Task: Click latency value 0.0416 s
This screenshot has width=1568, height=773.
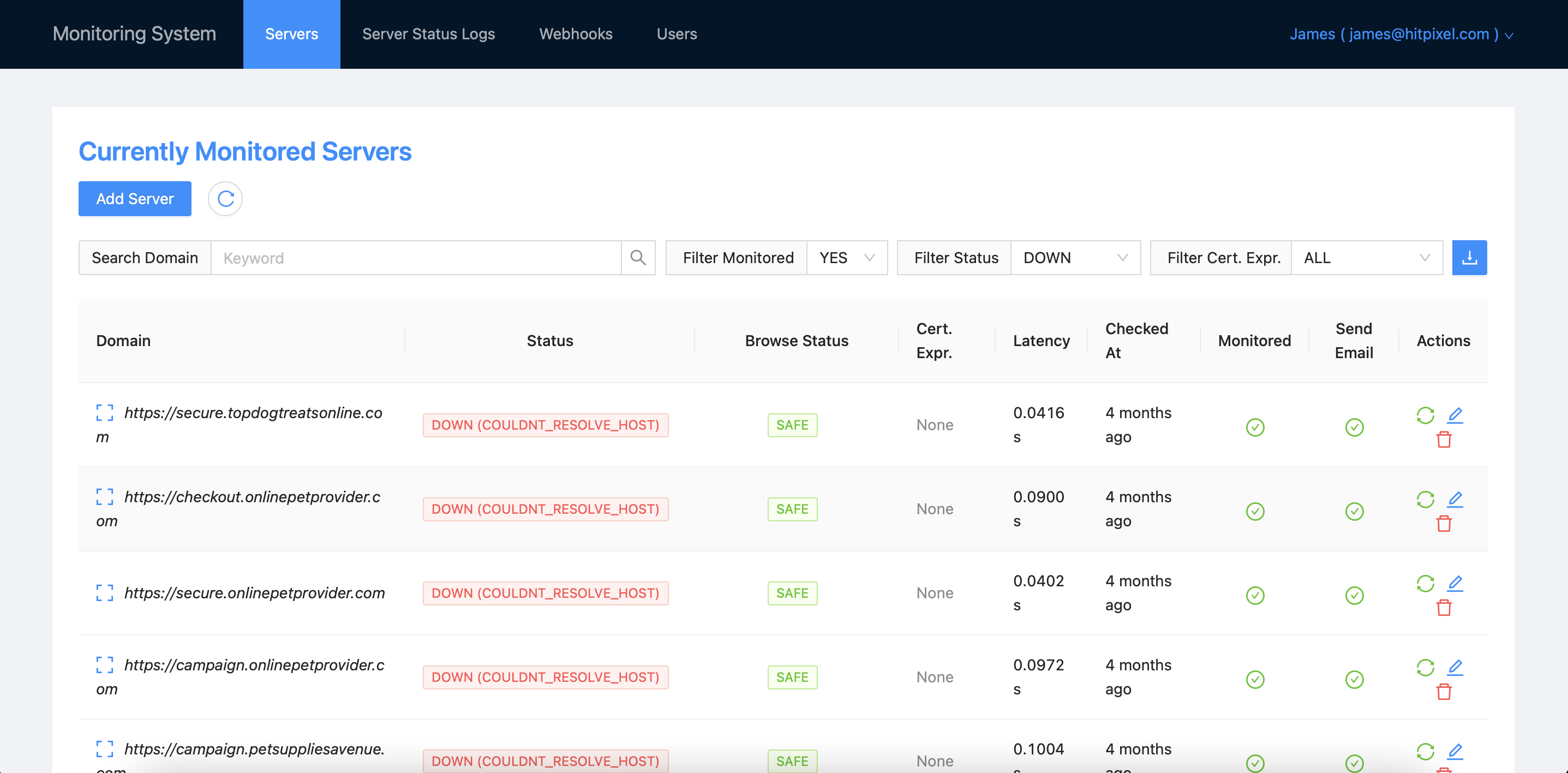Action: pos(1038,425)
